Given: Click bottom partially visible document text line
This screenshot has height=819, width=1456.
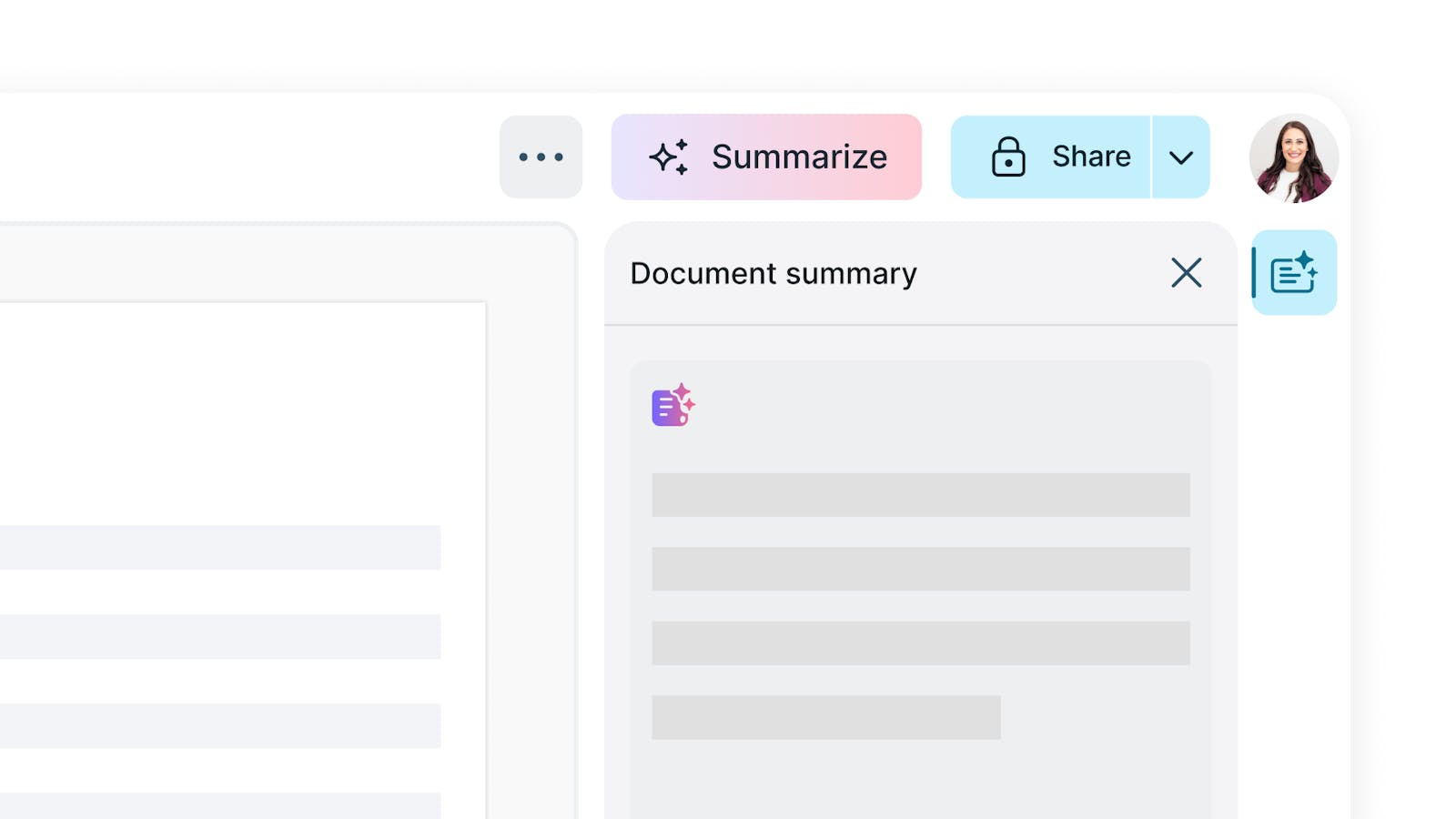Looking at the screenshot, I should pyautogui.click(x=220, y=806).
